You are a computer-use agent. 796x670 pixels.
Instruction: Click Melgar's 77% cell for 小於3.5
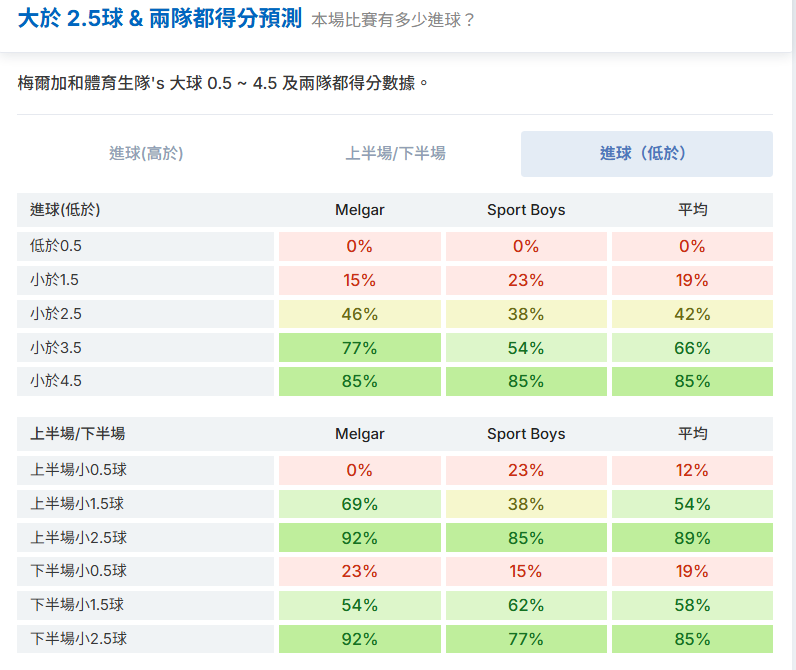[359, 348]
